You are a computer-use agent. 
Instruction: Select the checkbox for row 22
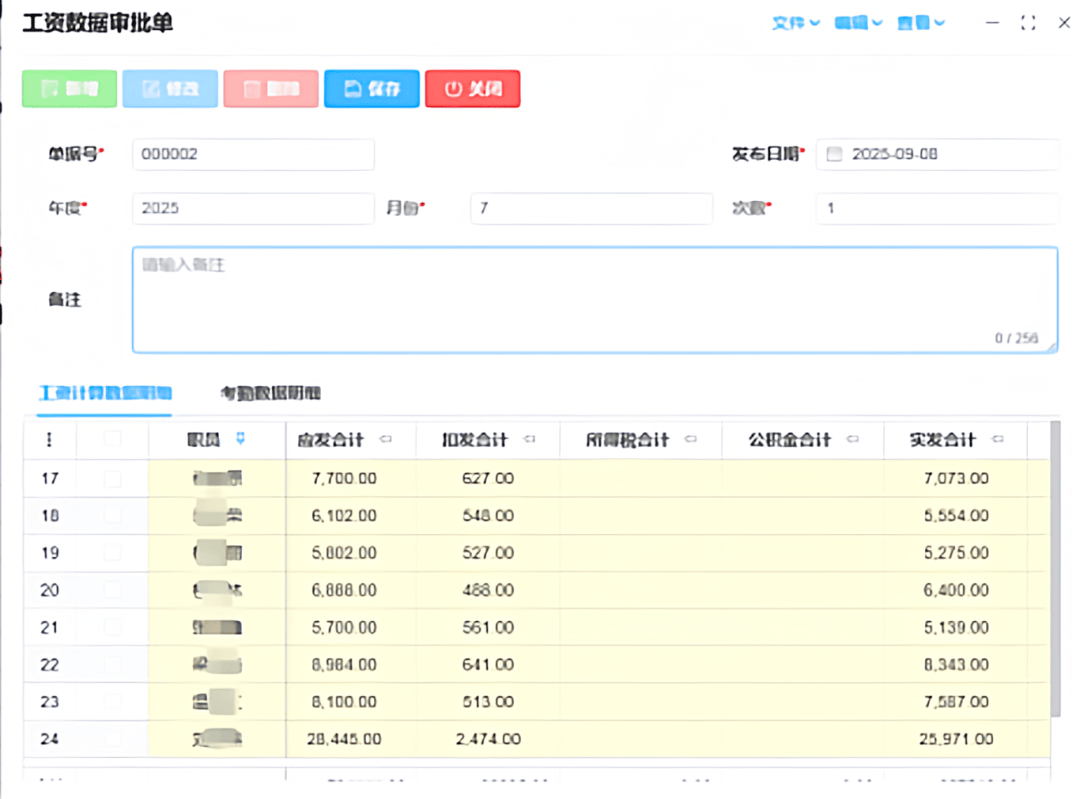[112, 665]
